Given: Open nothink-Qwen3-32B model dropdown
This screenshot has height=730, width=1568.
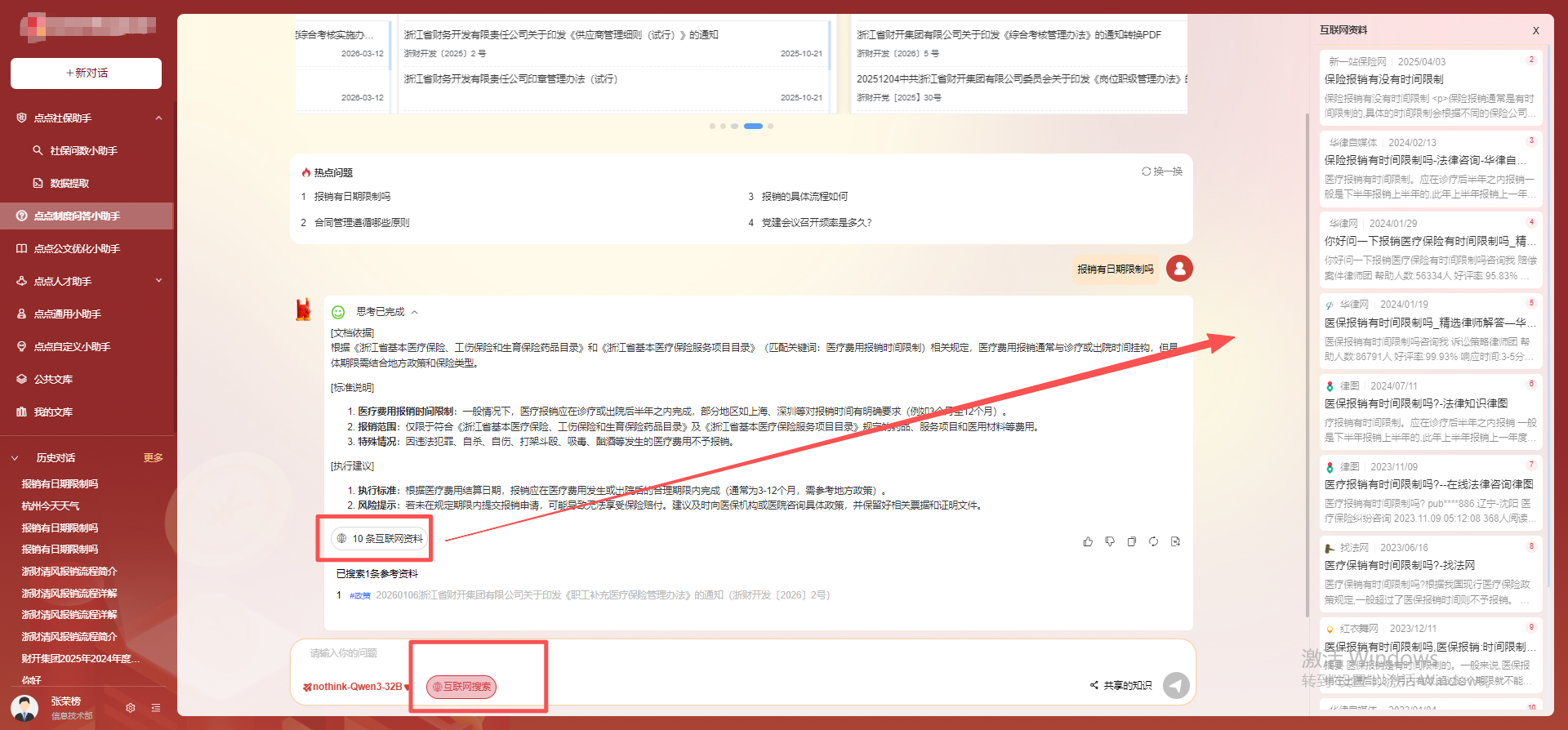Looking at the screenshot, I should 356,687.
